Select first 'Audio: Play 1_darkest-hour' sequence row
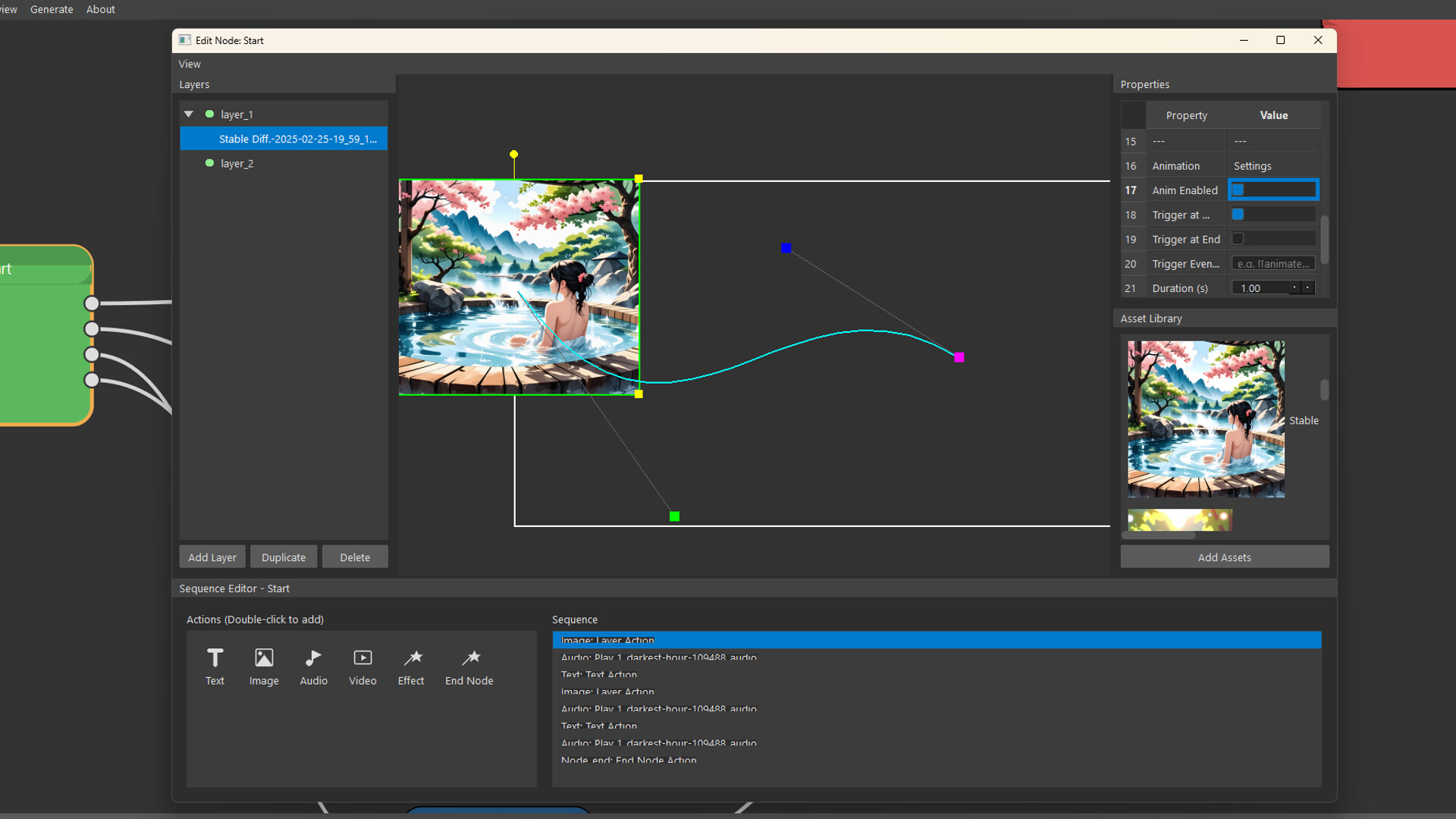The width and height of the screenshot is (1456, 819). [937, 657]
